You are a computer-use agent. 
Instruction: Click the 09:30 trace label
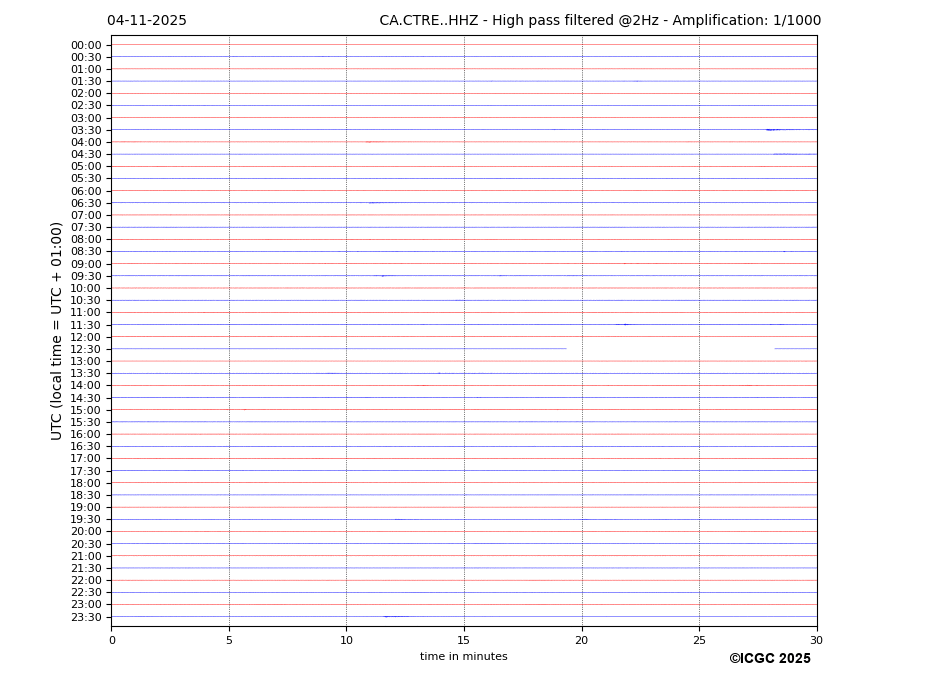coord(86,276)
